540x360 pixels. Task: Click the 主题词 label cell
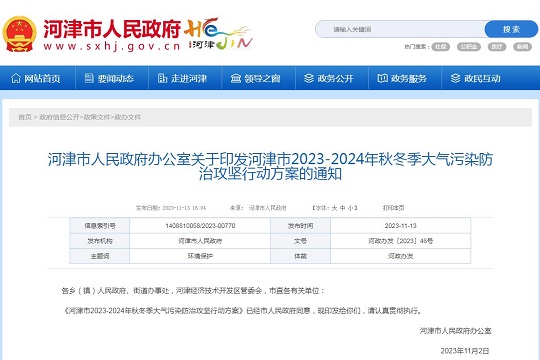tap(100, 256)
